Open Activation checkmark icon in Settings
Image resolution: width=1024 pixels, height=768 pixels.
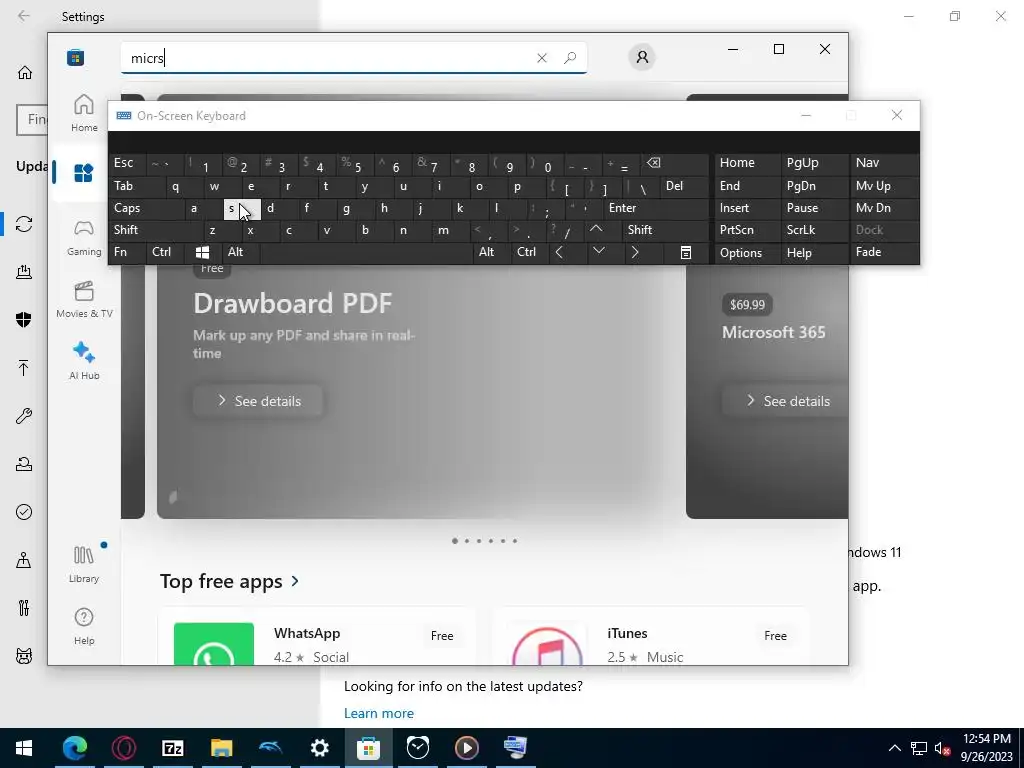click(24, 512)
